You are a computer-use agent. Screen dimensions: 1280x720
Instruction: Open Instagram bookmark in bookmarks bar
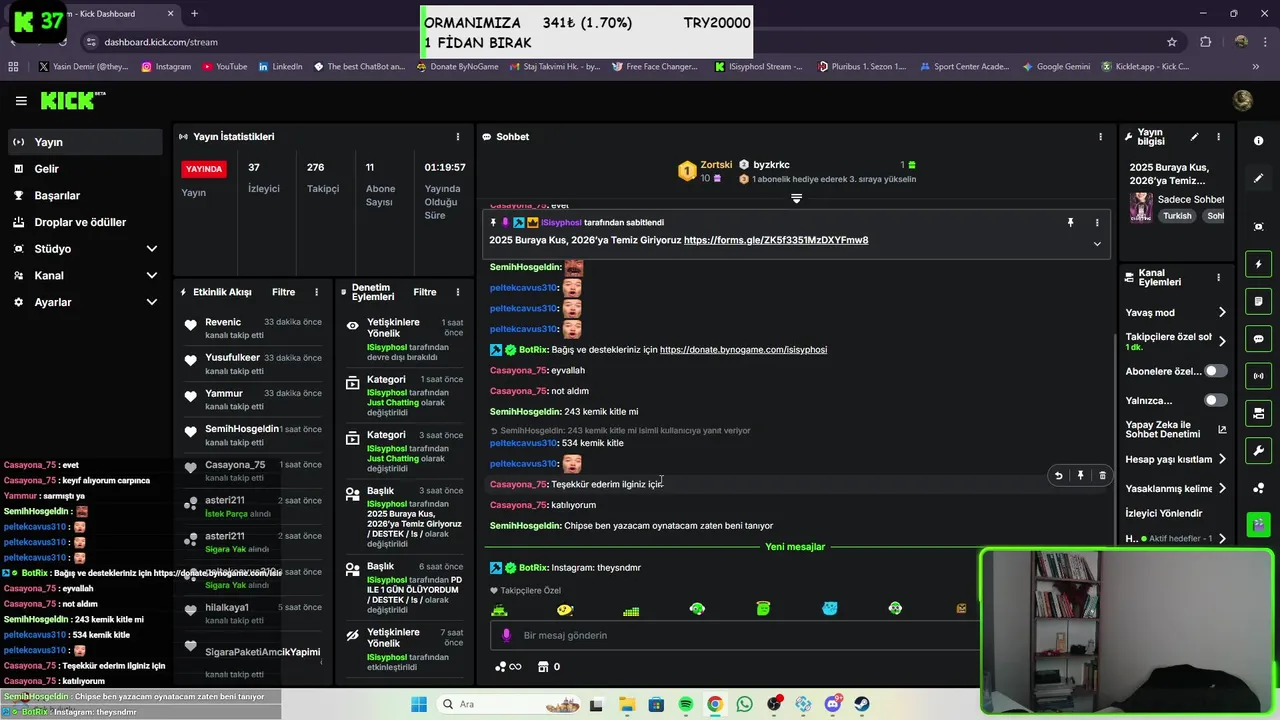point(166,67)
